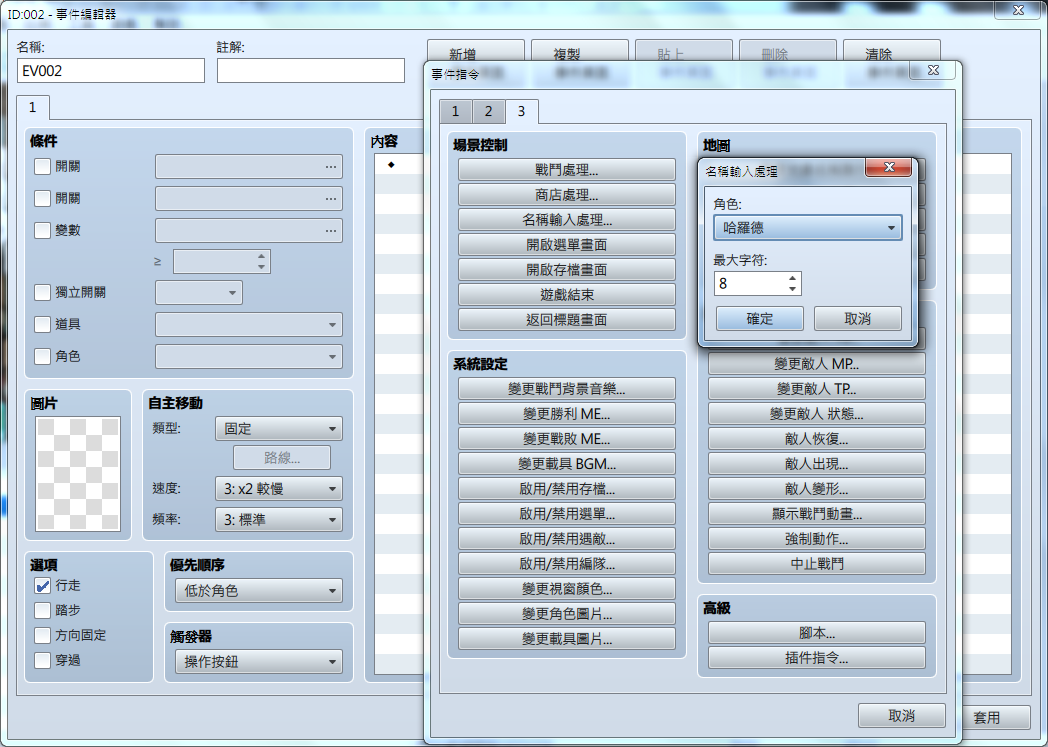Click the 開啟存檔畫面 command
Viewport: 1048px width, 747px height.
tap(567, 270)
